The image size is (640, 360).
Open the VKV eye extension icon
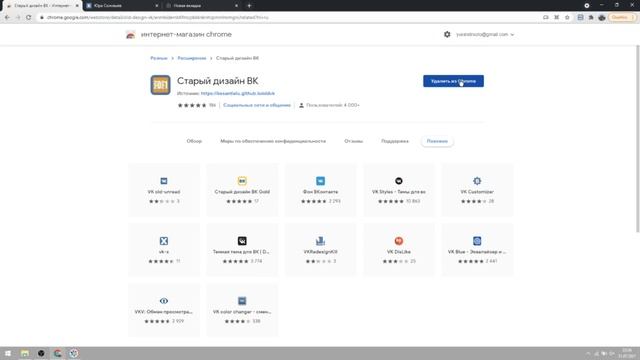tap(164, 301)
